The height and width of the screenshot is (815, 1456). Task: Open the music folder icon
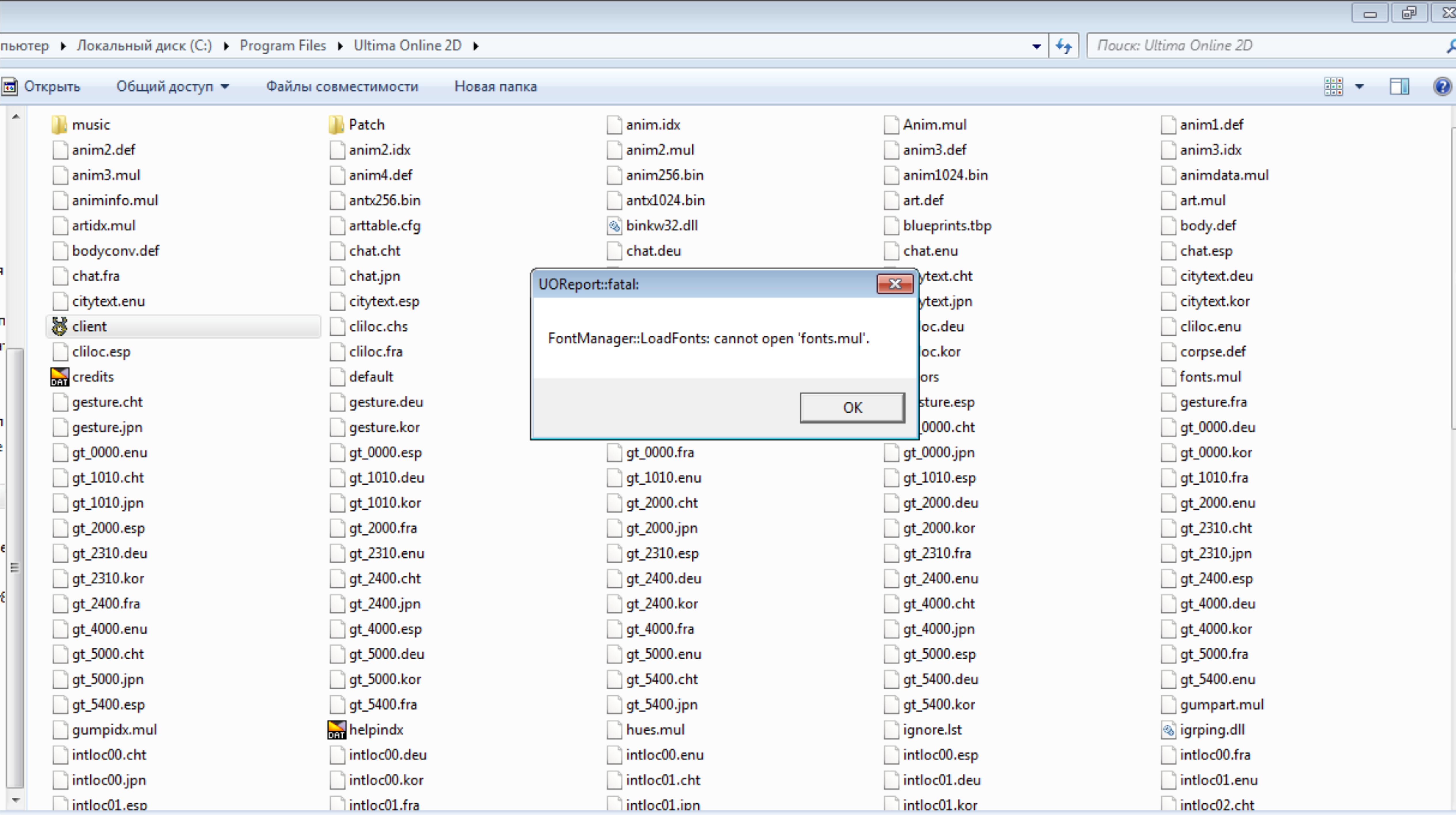(59, 124)
